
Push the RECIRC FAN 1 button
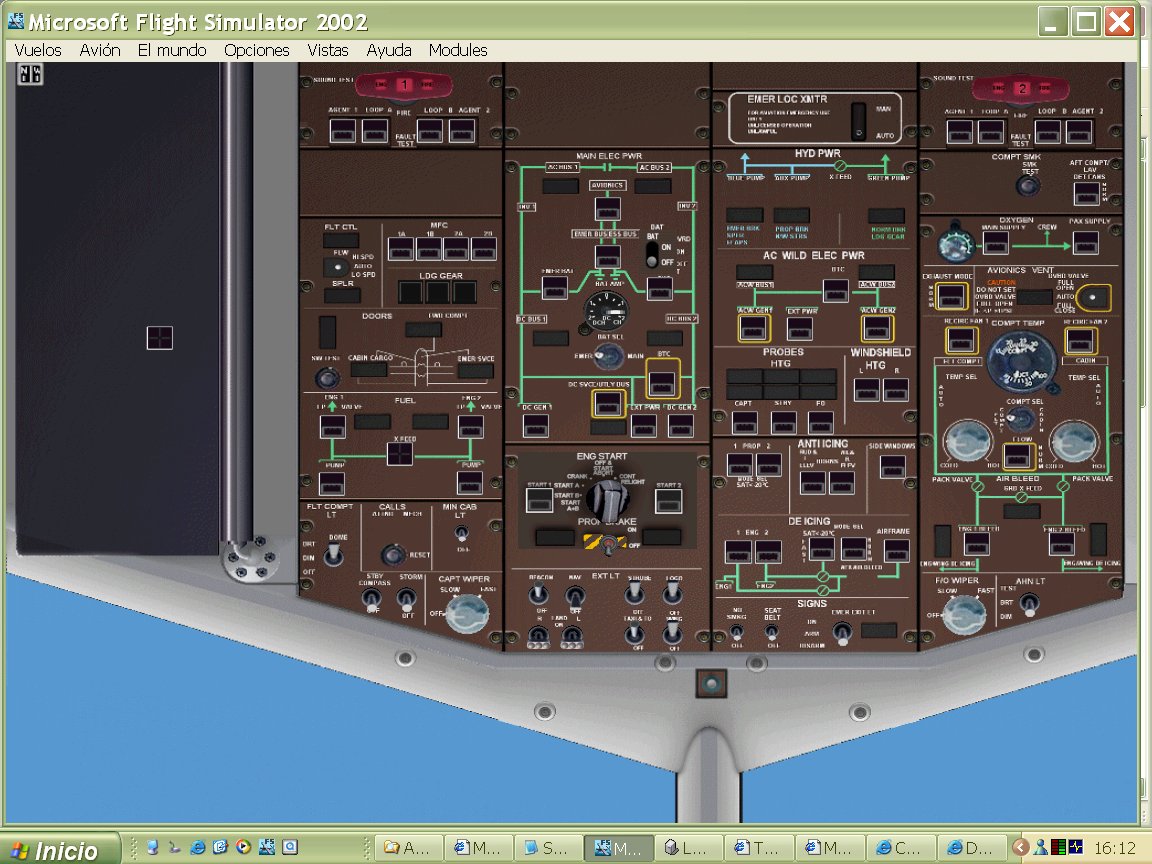coord(961,340)
